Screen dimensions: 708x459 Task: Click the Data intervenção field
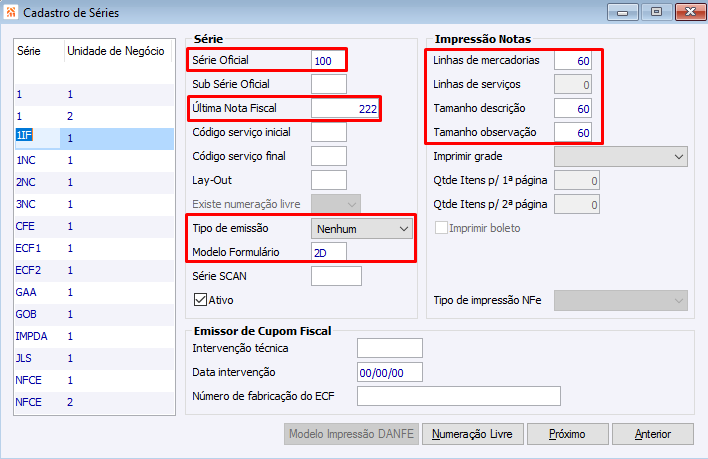390,372
